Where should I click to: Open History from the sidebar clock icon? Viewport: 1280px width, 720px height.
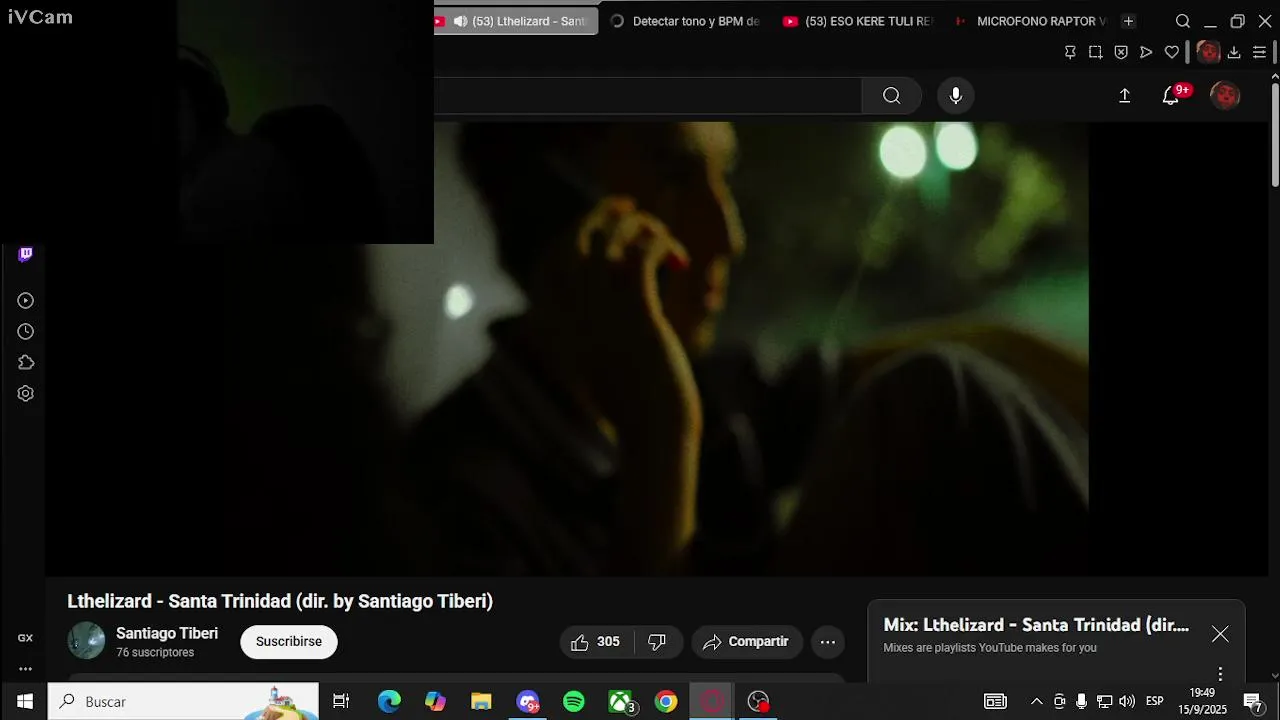(x=26, y=332)
